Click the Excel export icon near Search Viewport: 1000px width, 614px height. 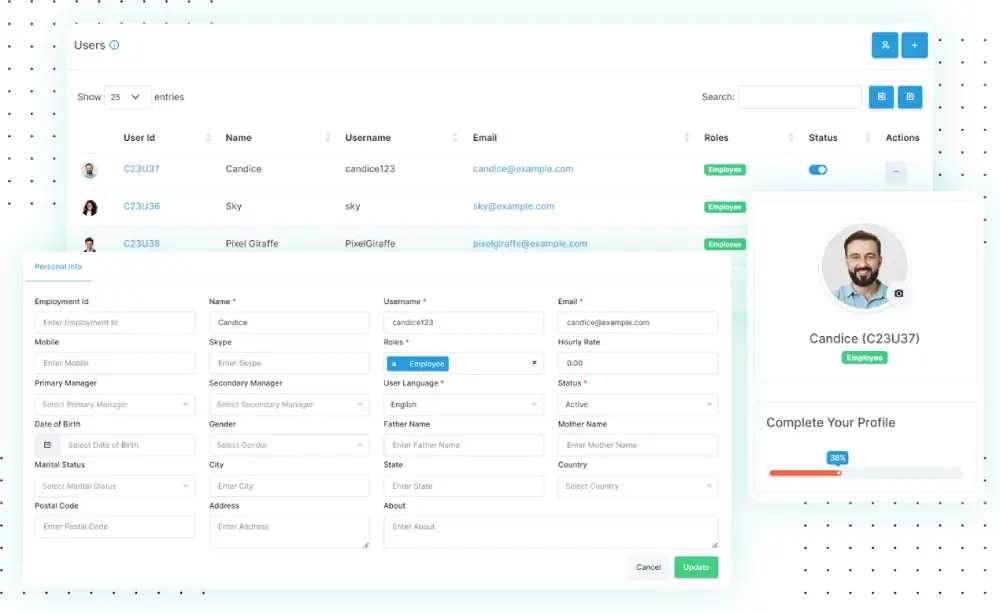pos(881,96)
